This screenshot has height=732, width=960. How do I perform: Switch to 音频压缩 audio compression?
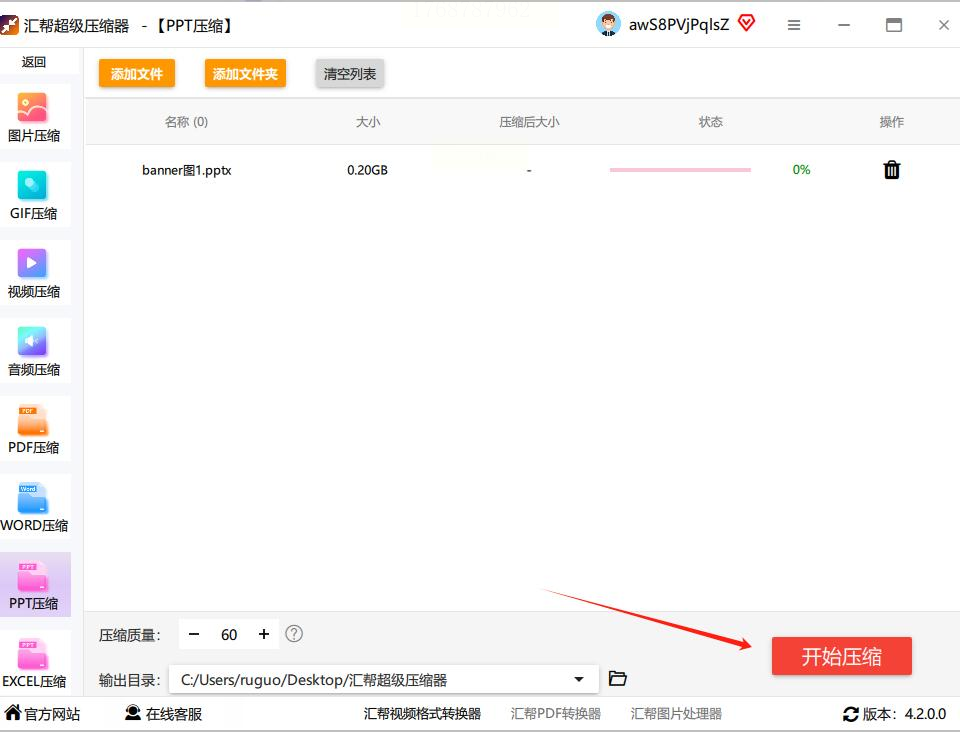coord(34,350)
